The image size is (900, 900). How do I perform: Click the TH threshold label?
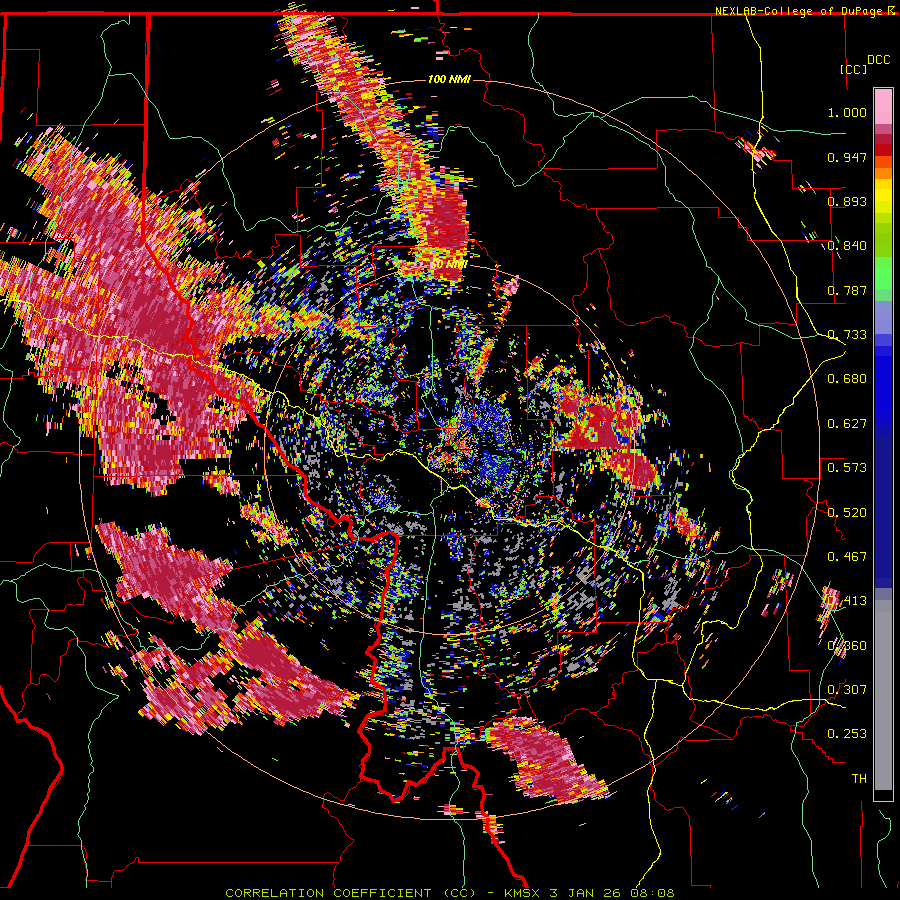pos(859,779)
